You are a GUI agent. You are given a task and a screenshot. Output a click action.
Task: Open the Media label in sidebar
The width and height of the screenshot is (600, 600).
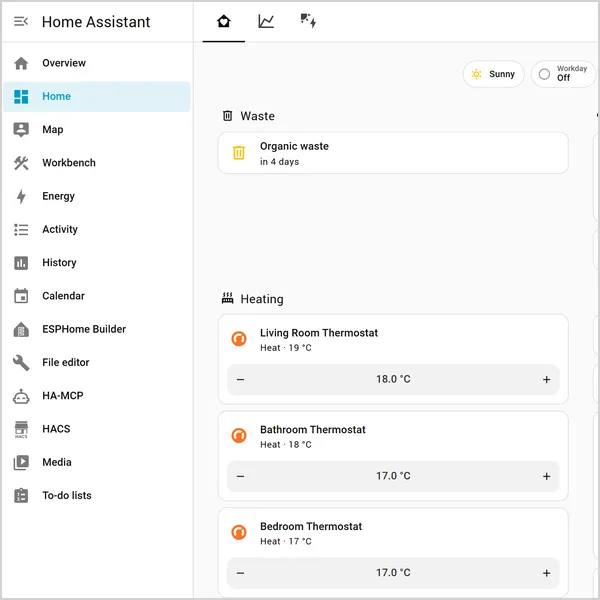[x=57, y=462]
